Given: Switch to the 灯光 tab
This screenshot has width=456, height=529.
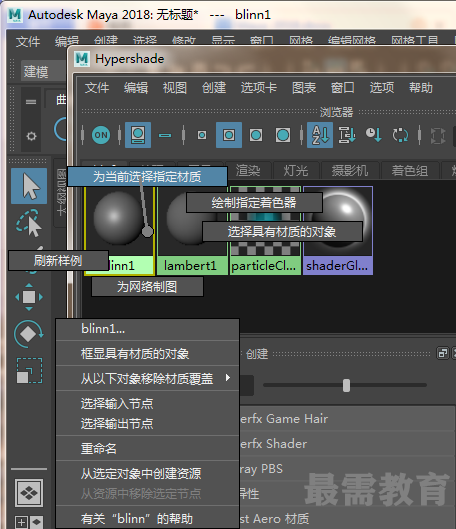Looking at the screenshot, I should point(296,170).
